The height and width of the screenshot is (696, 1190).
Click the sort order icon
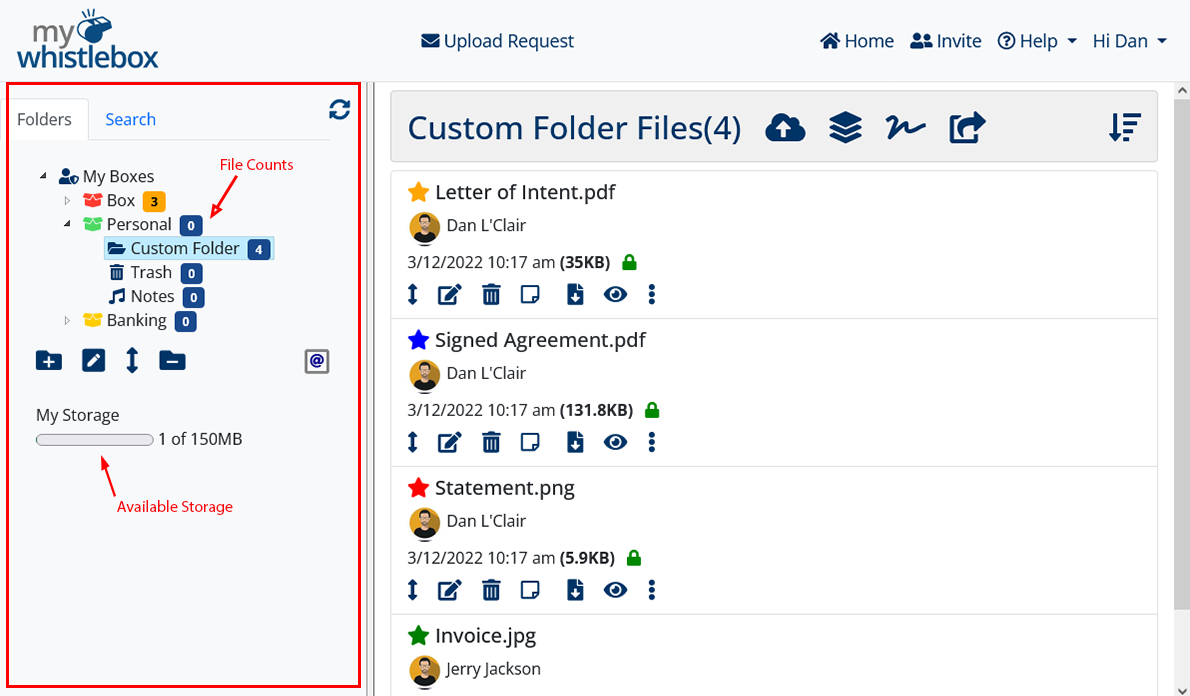pyautogui.click(x=1125, y=128)
